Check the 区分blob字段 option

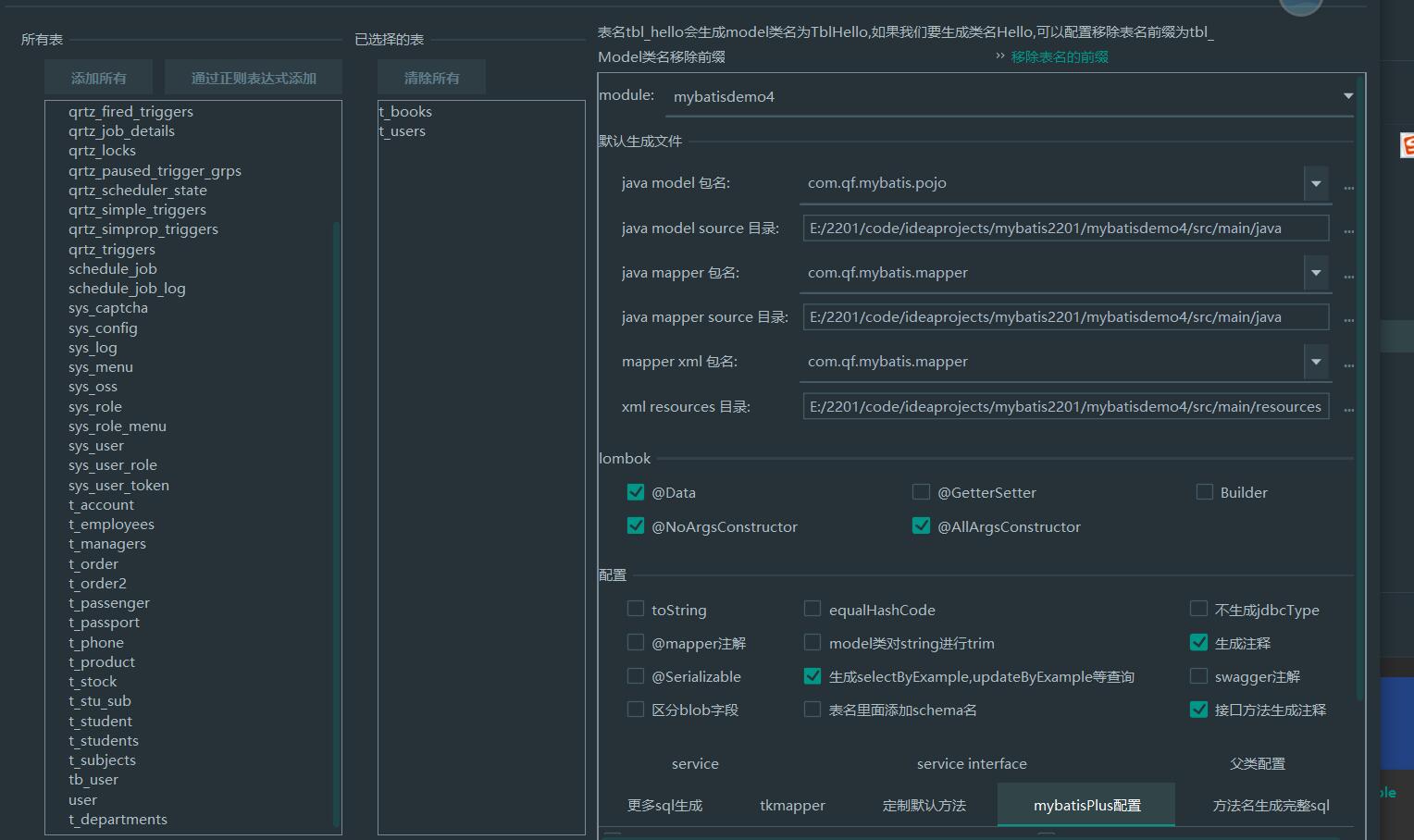(636, 710)
